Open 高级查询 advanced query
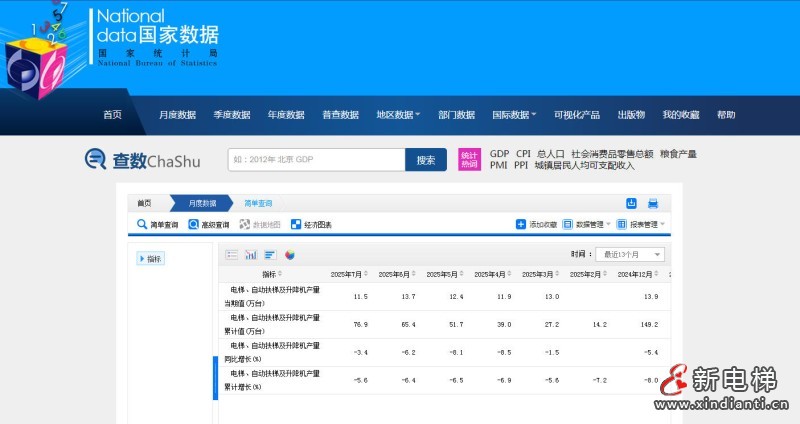The image size is (800, 424). coord(209,225)
